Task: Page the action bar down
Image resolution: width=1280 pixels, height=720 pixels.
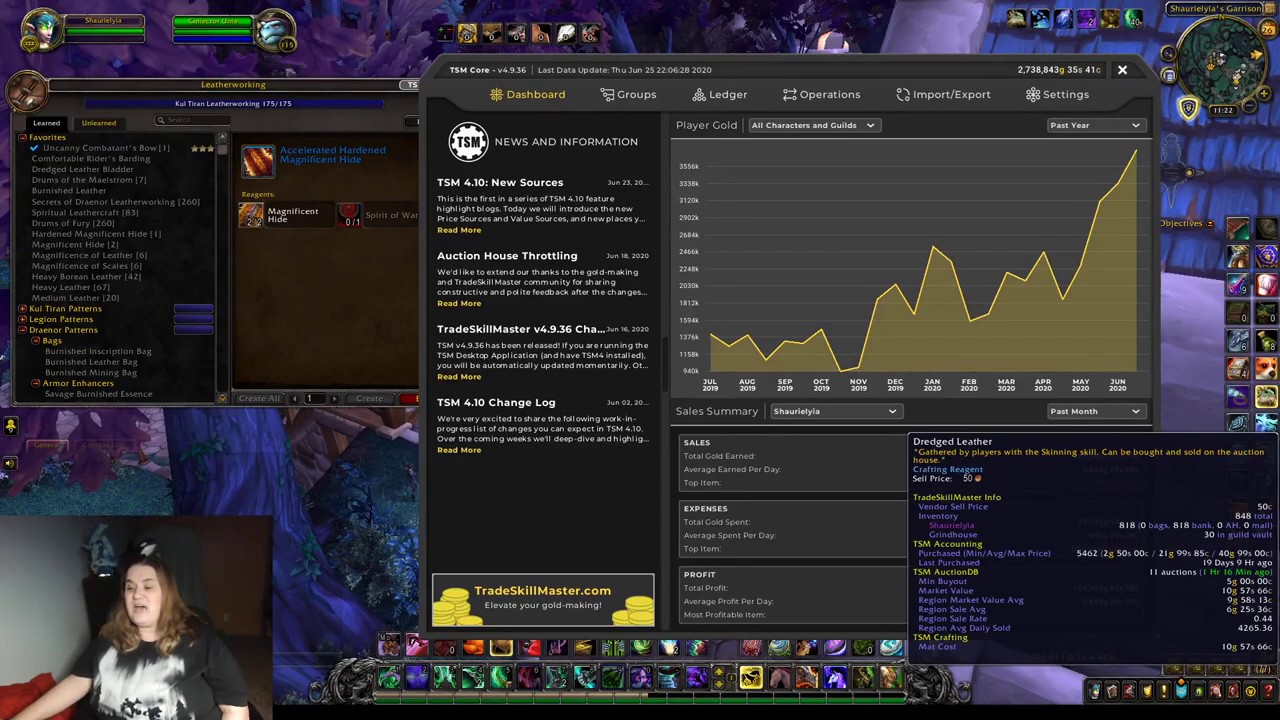Action: pyautogui.click(x=720, y=685)
